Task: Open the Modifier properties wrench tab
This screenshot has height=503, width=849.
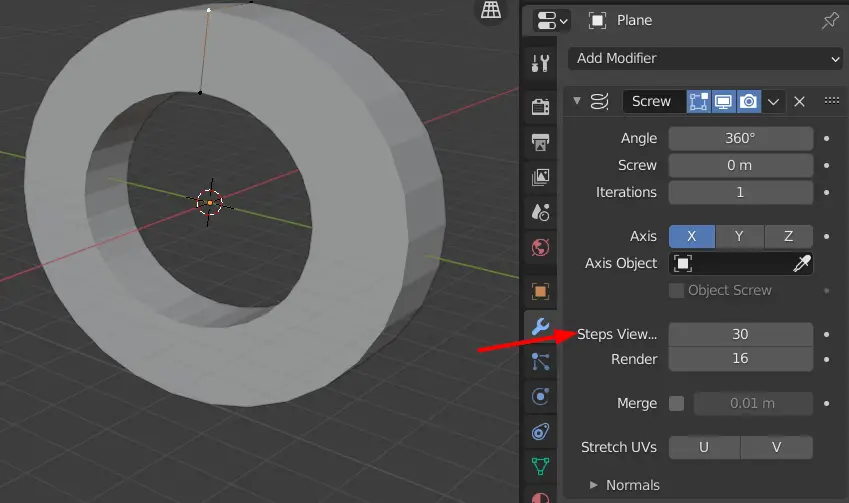Action: tap(540, 326)
